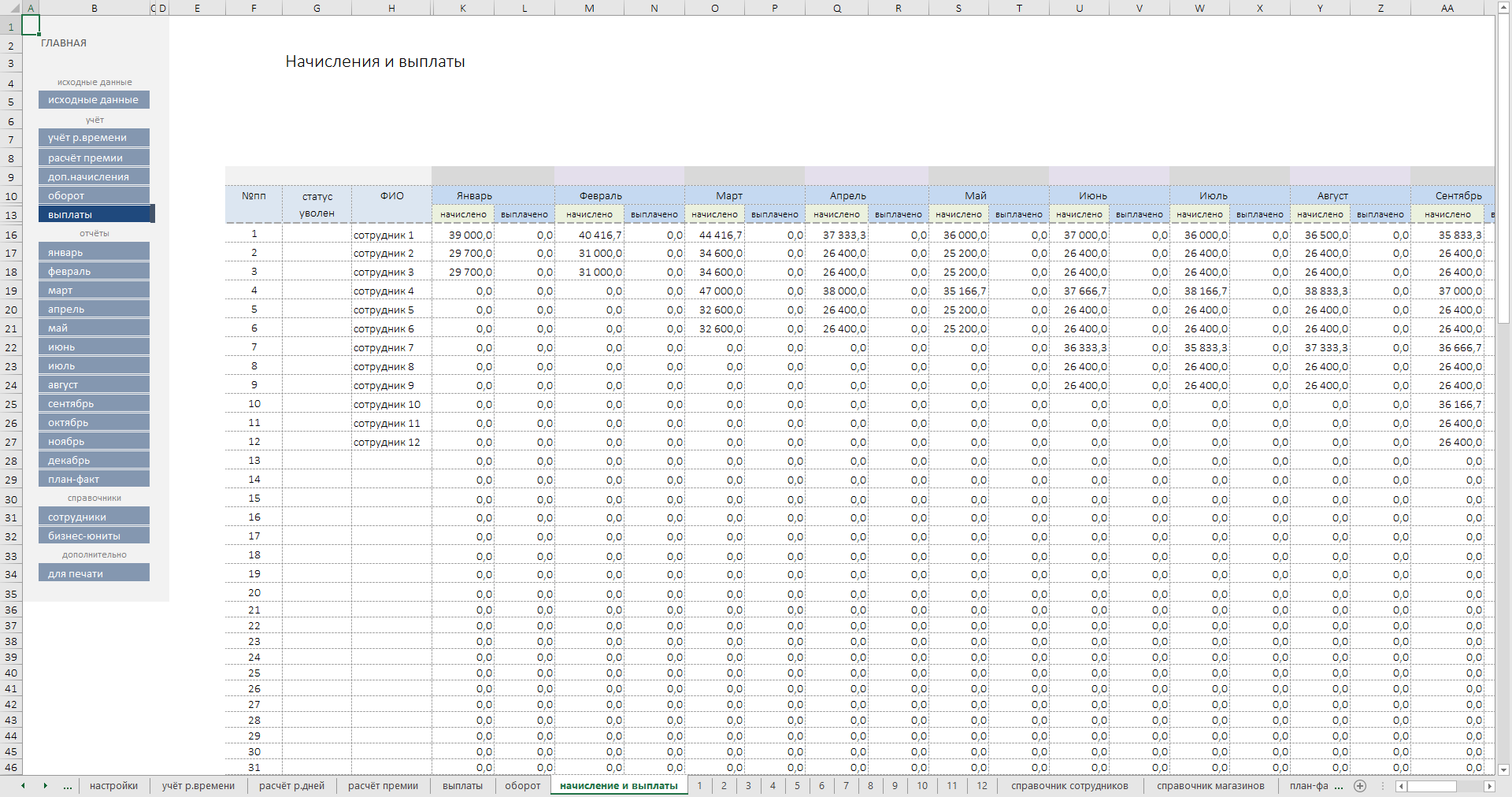
Task: Click the previous sheet tab arrow
Action: point(24,786)
